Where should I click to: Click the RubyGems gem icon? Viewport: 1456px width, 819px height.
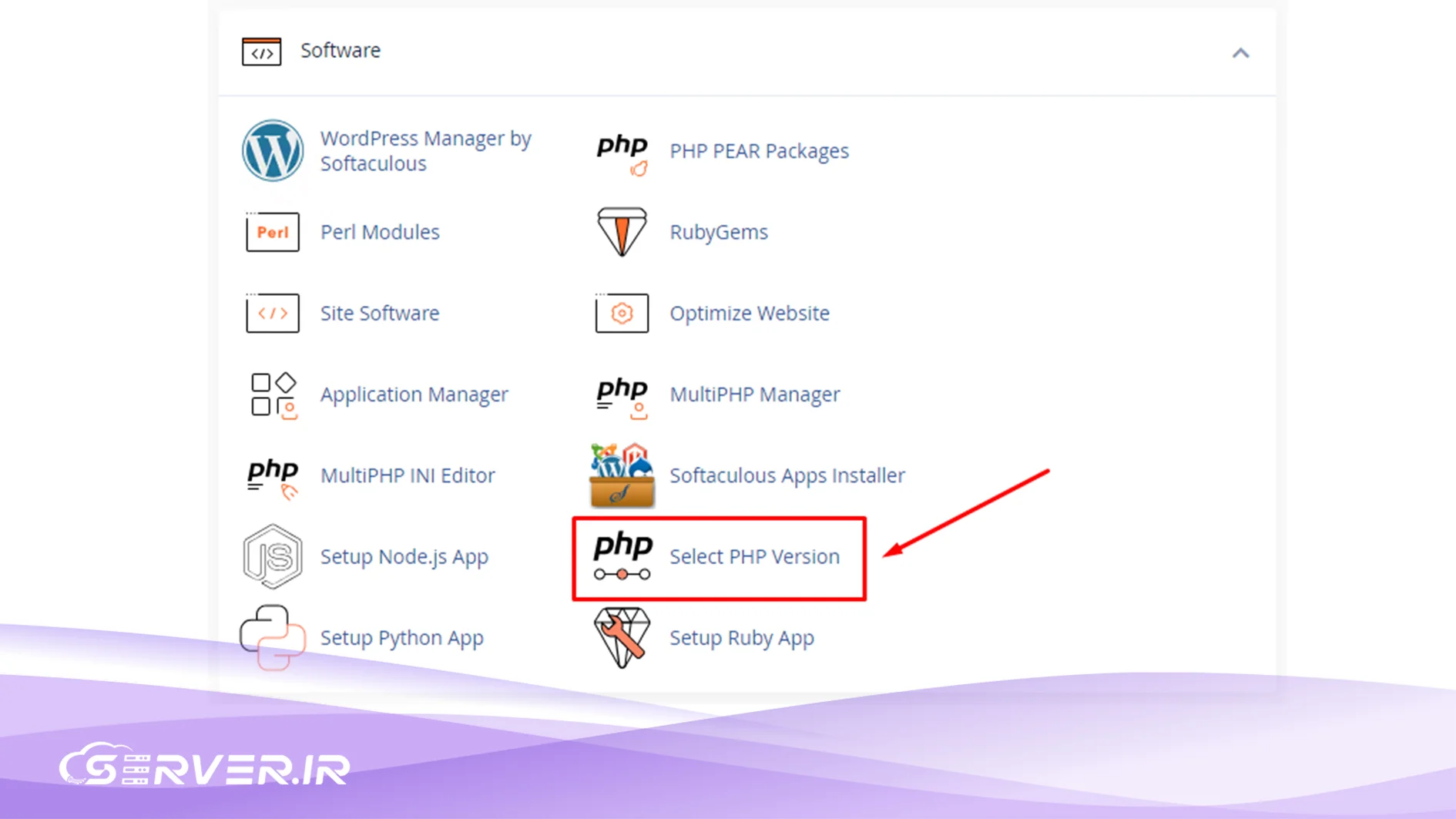[x=622, y=232]
